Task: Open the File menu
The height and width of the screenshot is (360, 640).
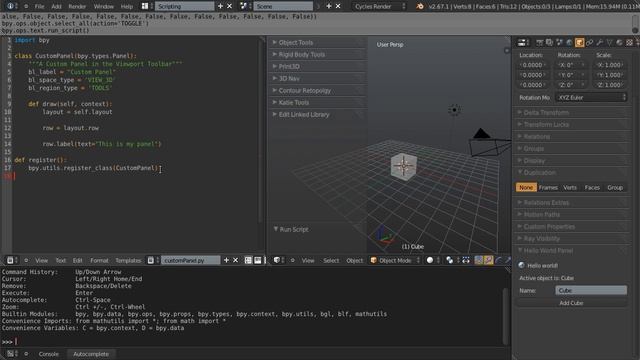Action: (39, 7)
